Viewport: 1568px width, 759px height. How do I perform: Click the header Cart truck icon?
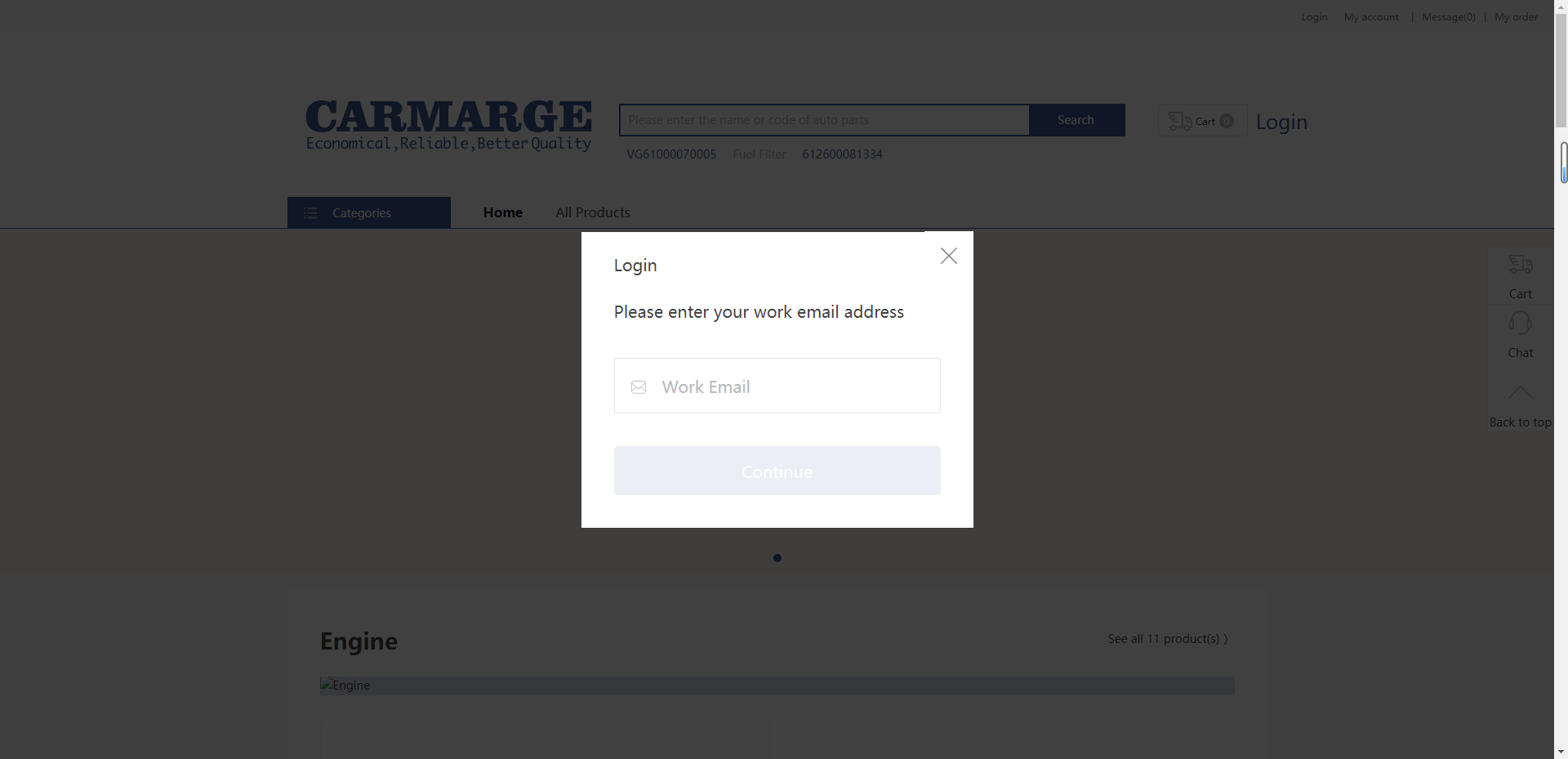click(1180, 121)
